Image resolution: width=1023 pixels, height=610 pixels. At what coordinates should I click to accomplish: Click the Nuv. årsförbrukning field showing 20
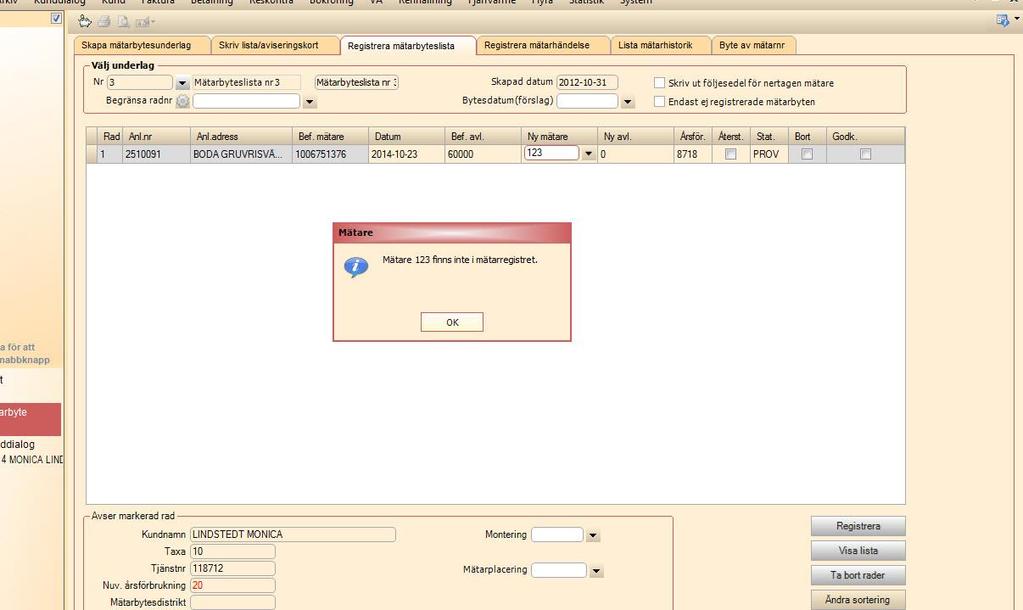pos(232,585)
